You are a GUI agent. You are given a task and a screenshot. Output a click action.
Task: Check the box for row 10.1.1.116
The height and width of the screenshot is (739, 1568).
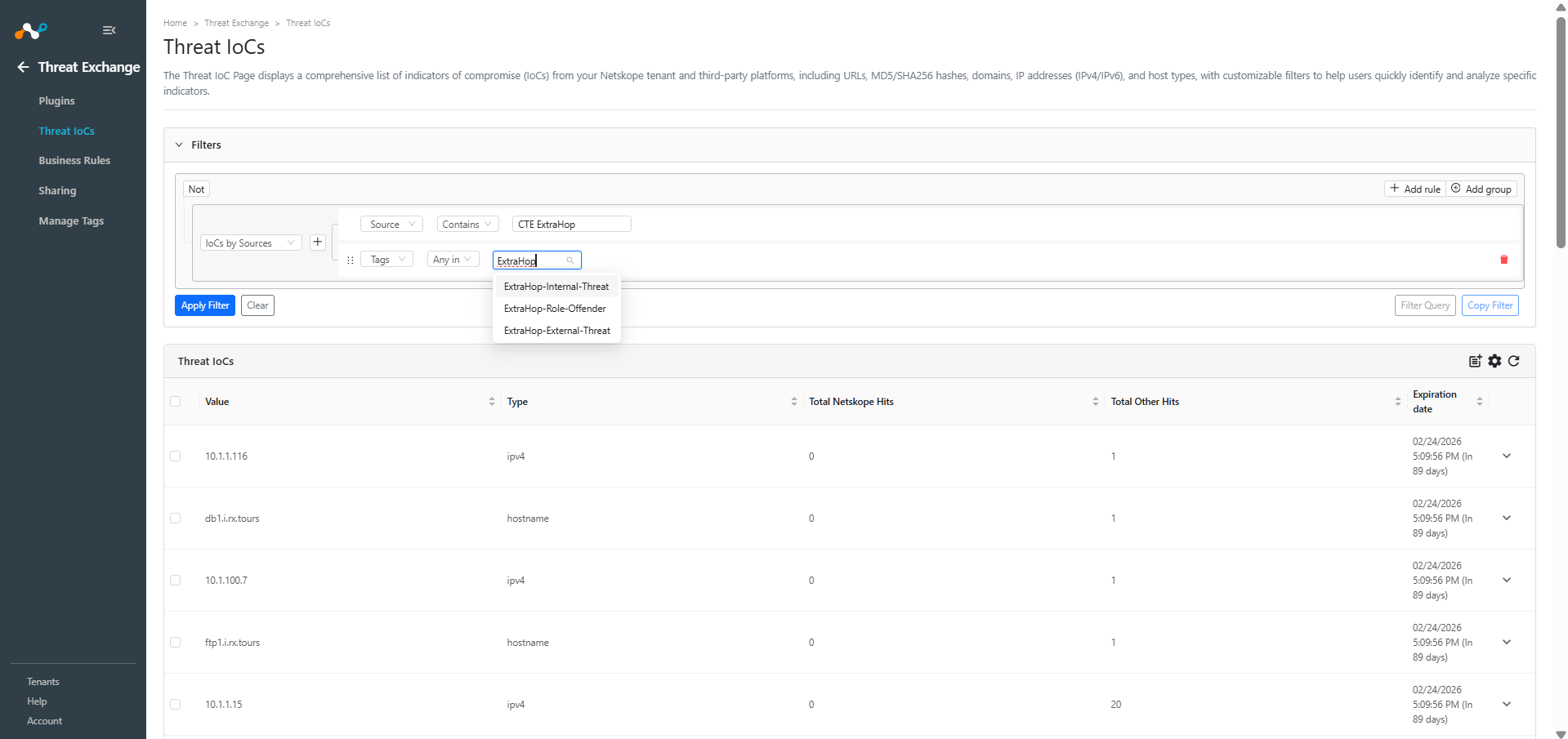(176, 456)
